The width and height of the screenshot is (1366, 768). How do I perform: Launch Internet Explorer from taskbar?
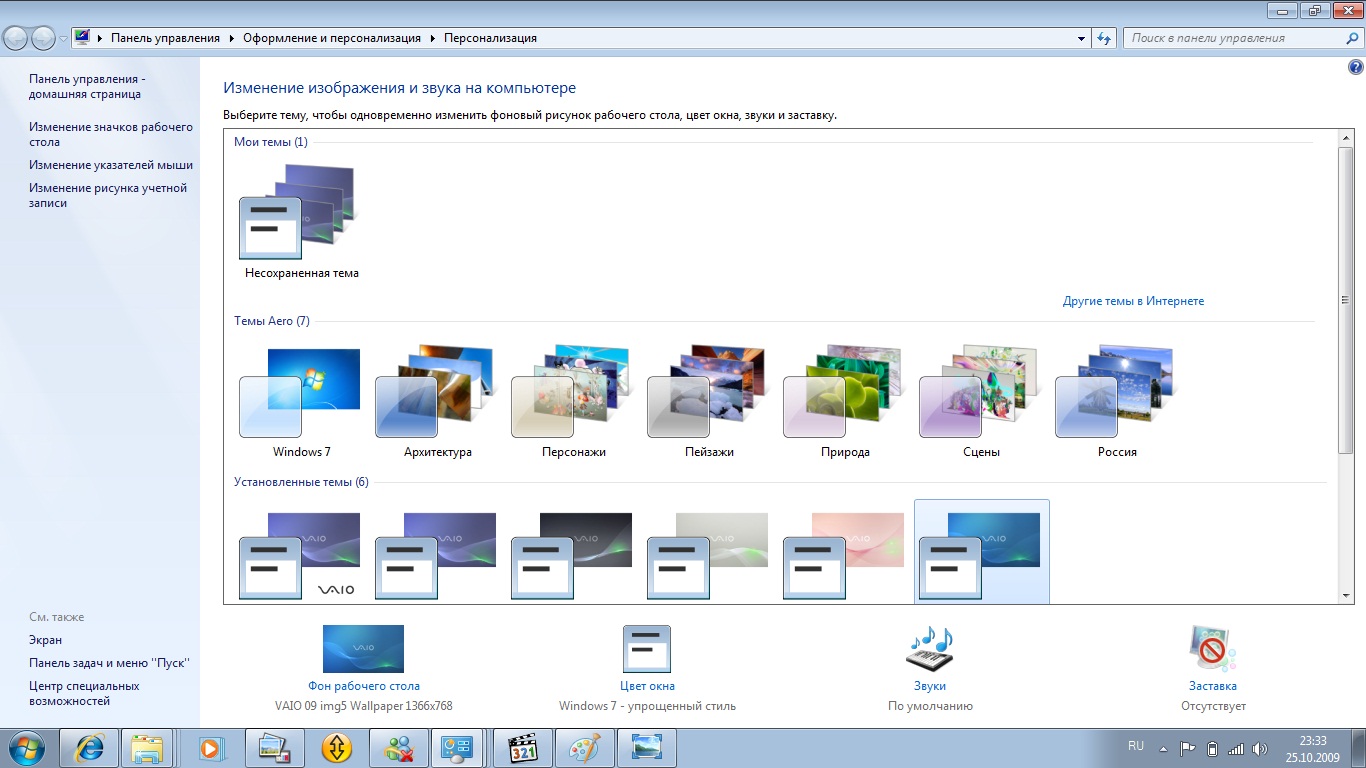[x=88, y=748]
